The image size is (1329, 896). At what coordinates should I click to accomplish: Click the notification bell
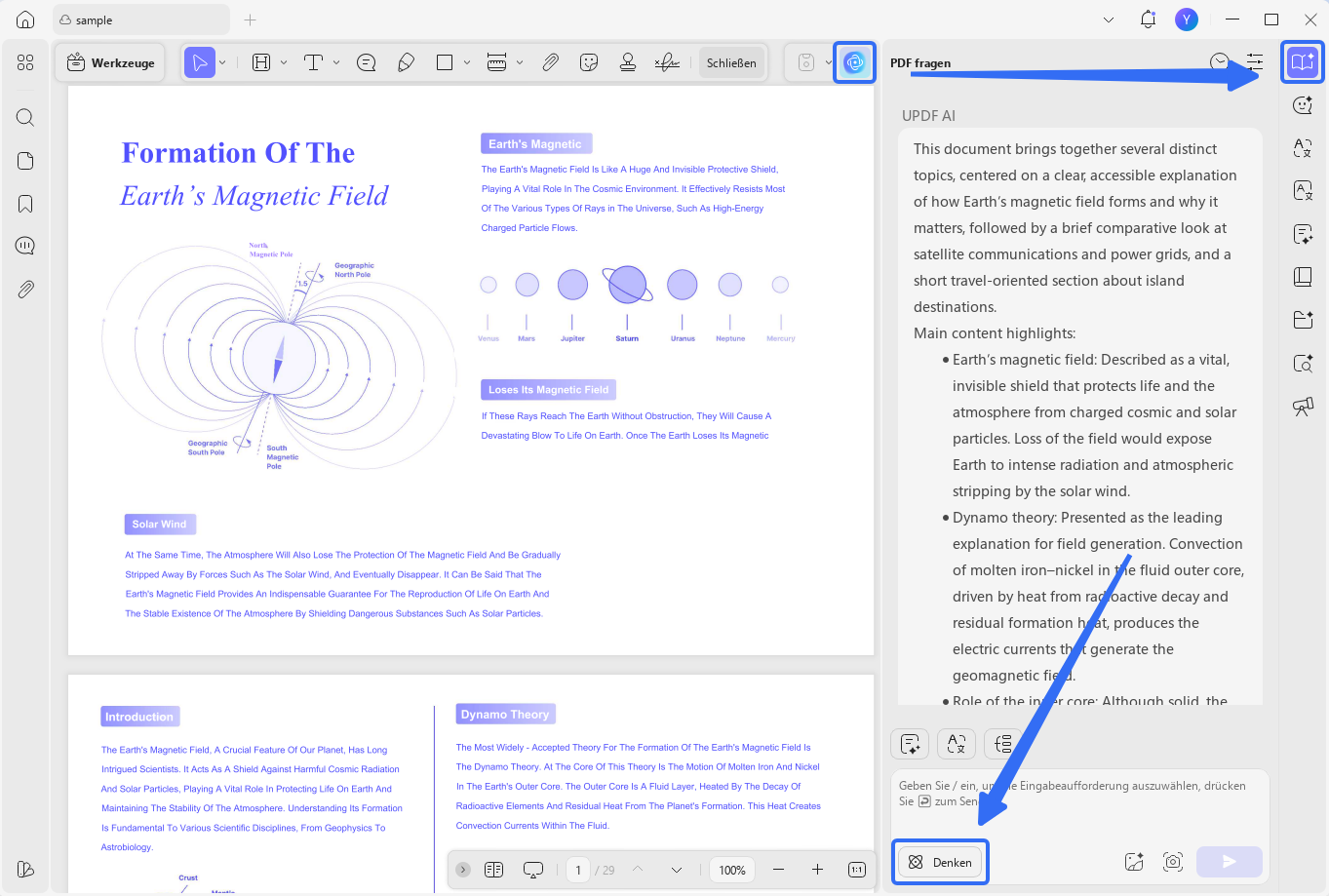tap(1148, 19)
